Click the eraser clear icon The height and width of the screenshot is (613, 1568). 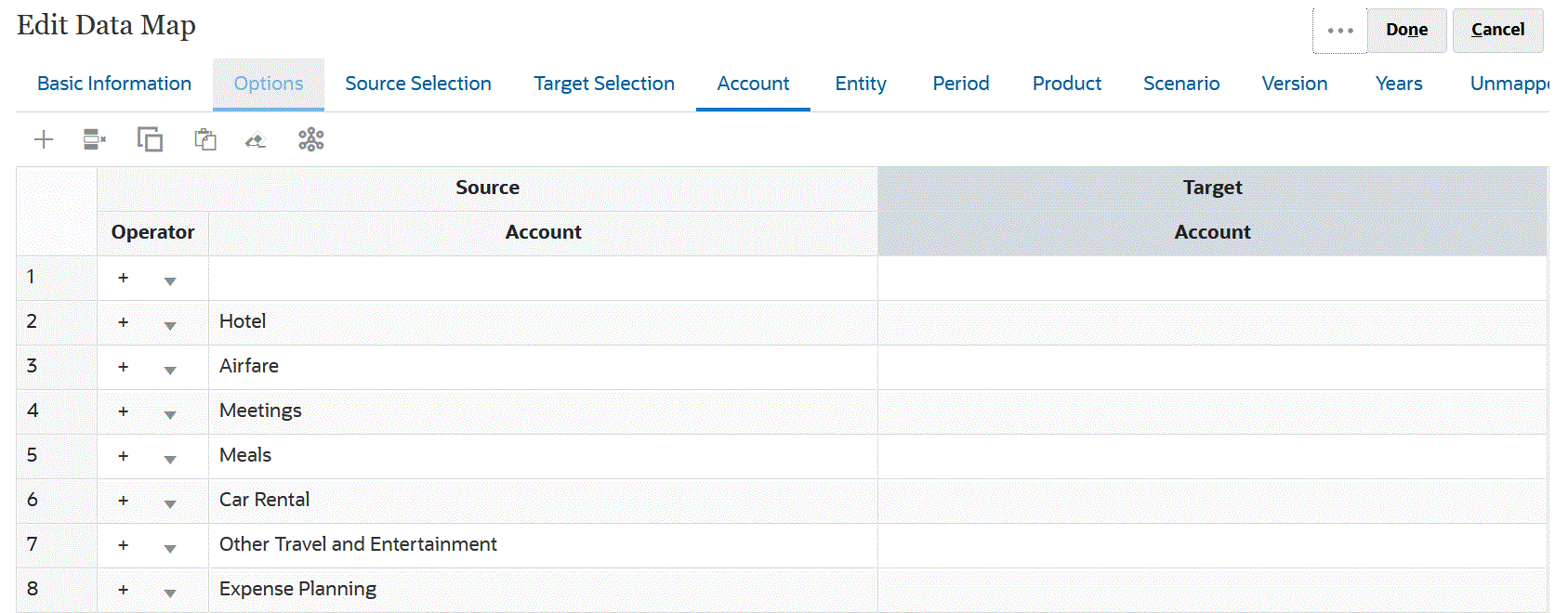256,140
